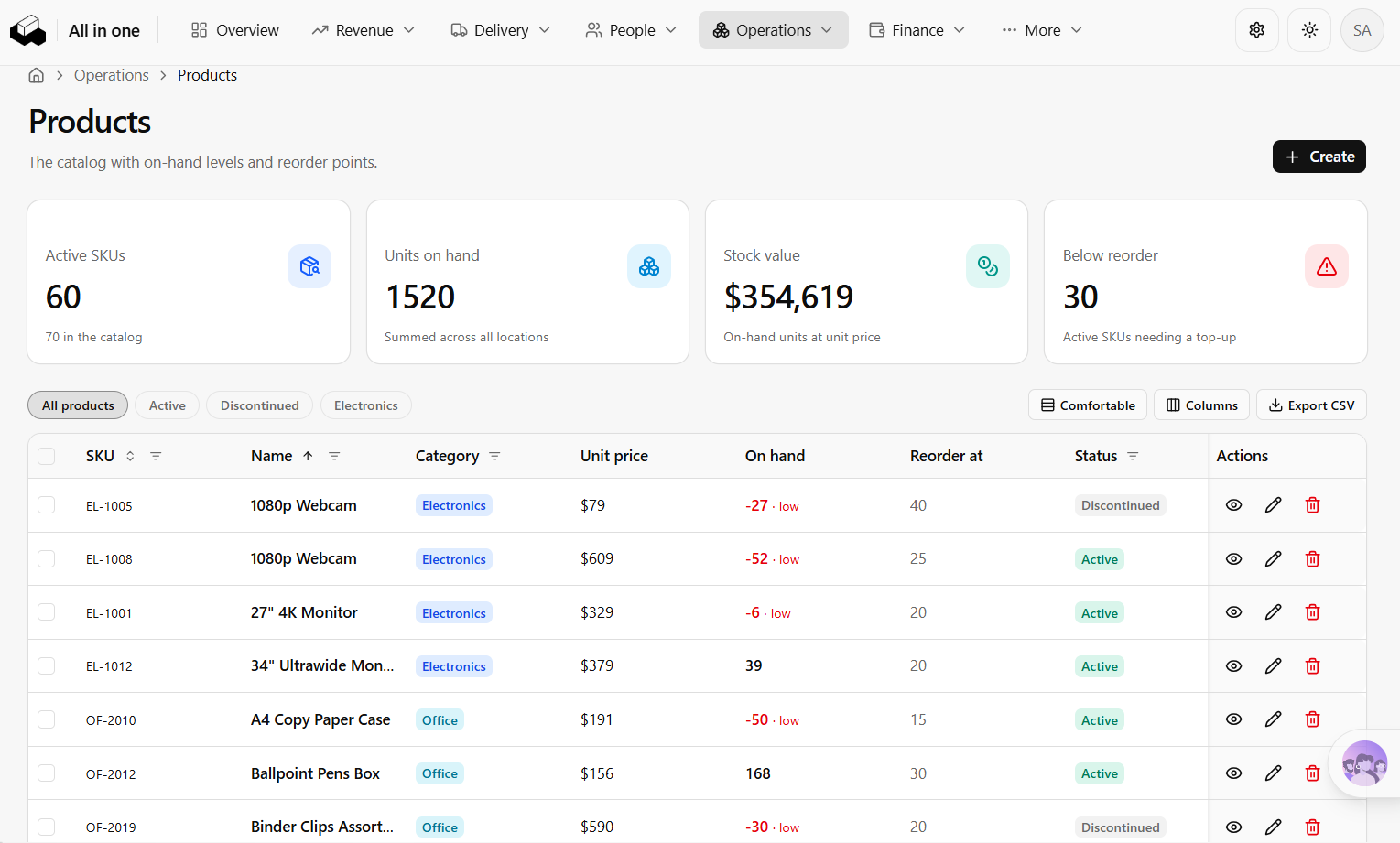
Task: Open the People dropdown menu
Action: [632, 30]
